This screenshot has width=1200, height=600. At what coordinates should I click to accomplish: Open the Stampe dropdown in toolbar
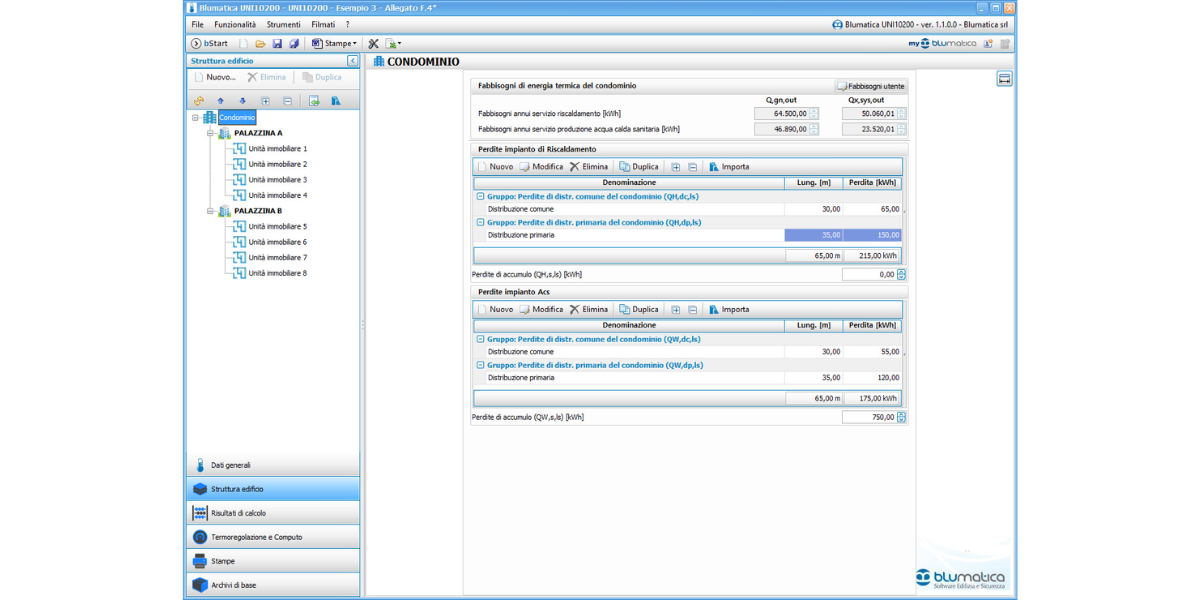click(x=333, y=44)
